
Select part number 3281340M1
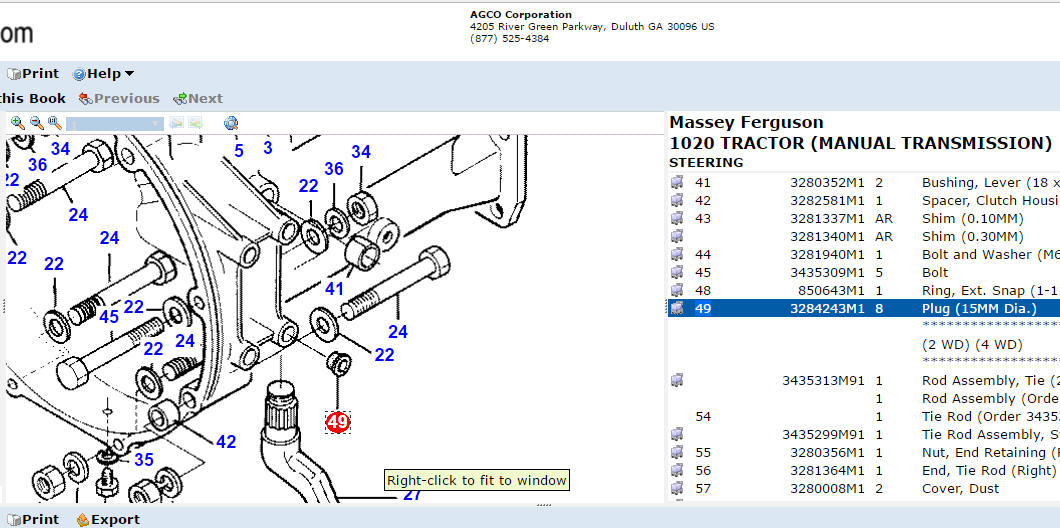(827, 237)
